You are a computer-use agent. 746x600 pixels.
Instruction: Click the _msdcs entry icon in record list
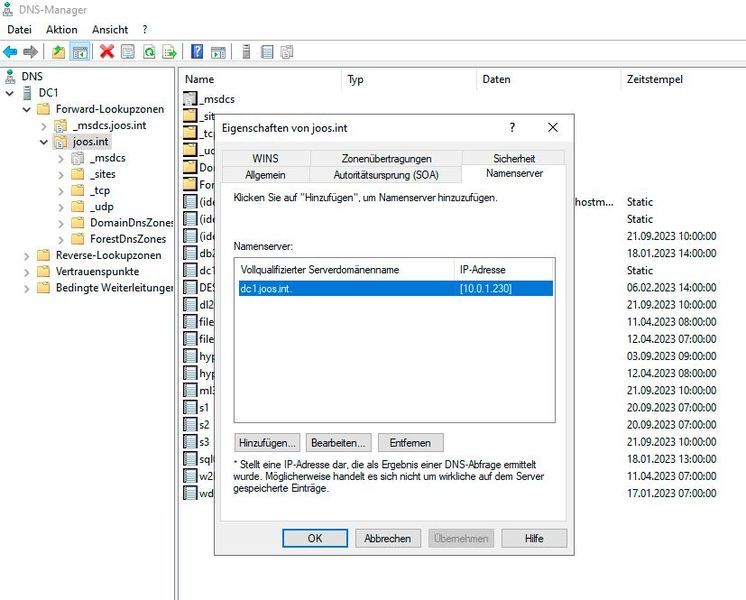[x=190, y=99]
